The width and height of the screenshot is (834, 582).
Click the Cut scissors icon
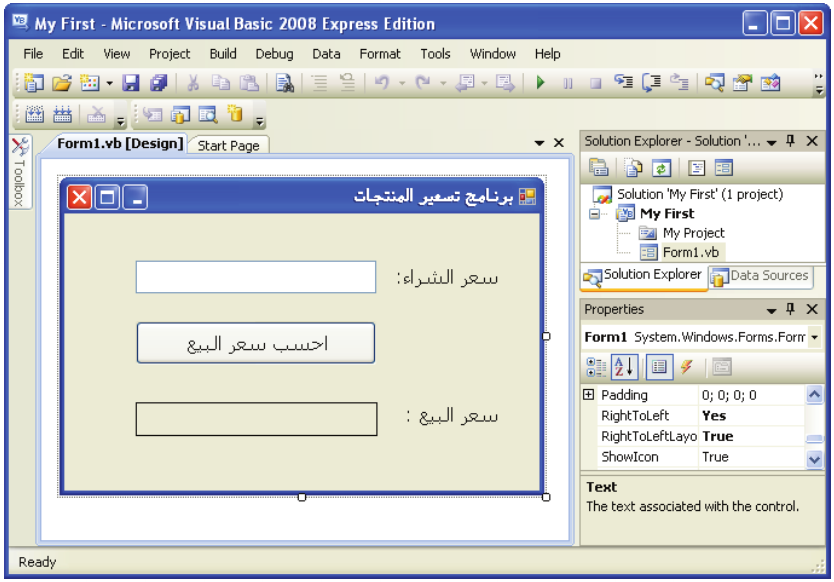193,82
